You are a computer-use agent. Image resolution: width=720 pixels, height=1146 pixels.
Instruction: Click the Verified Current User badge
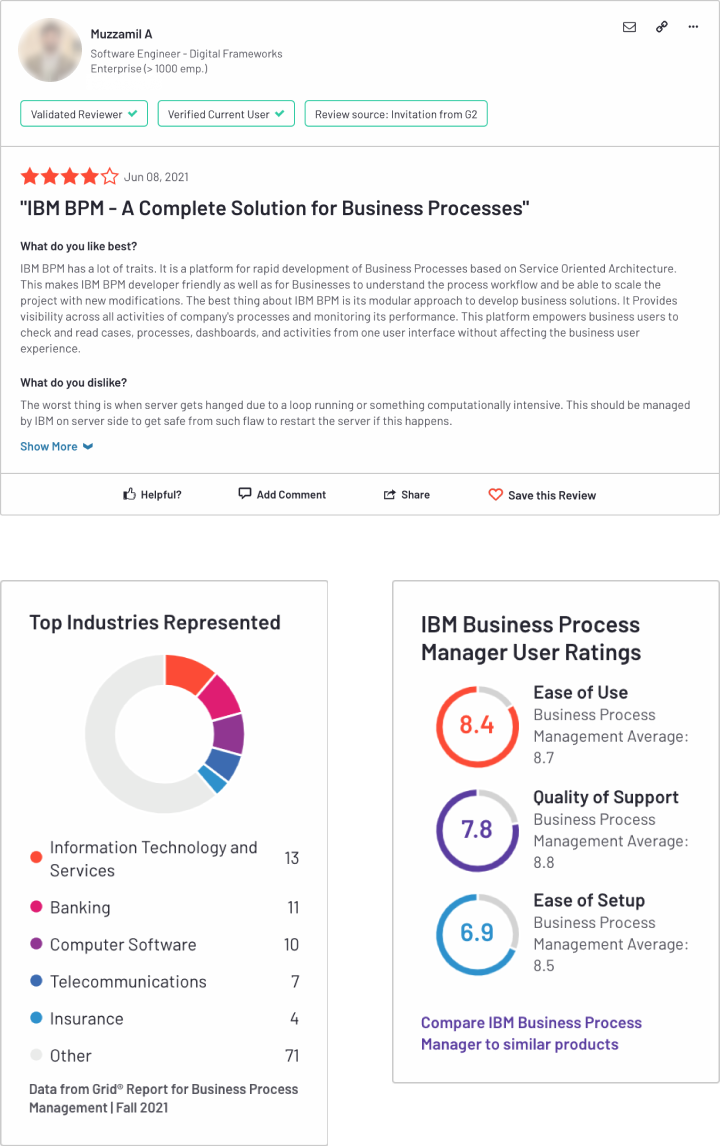tap(227, 114)
